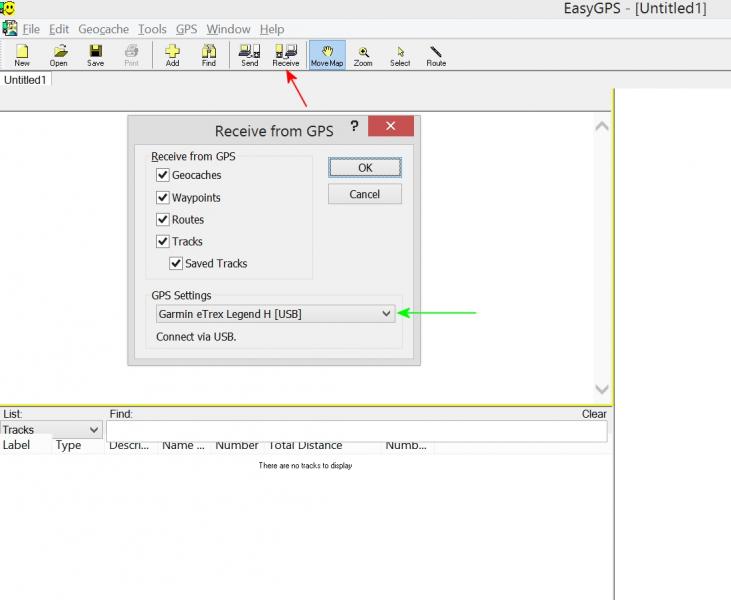Expand the Tracks list type dropdown
731x600 pixels.
coord(51,429)
